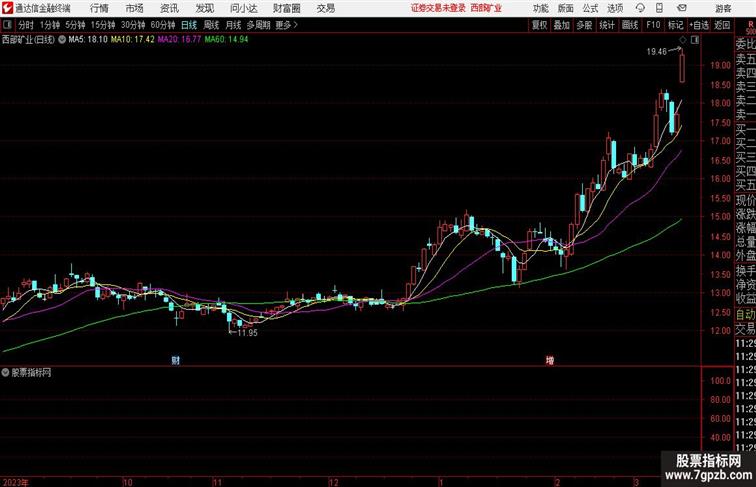
Task: Click the MA5: 18.10 label
Action: (88, 40)
